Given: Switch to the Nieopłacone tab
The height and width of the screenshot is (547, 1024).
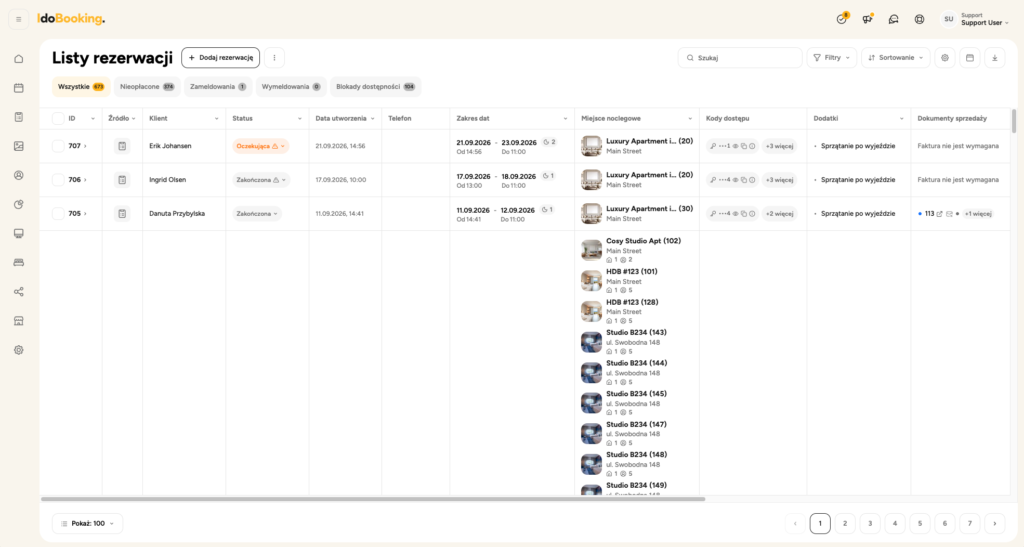Looking at the screenshot, I should pos(147,87).
